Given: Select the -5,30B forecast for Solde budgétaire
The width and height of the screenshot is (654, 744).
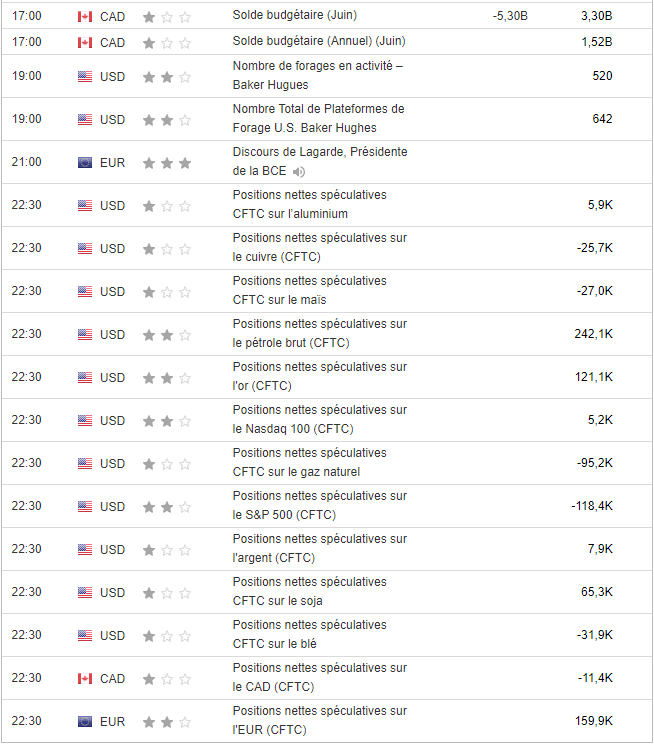Looking at the screenshot, I should (x=510, y=16).
